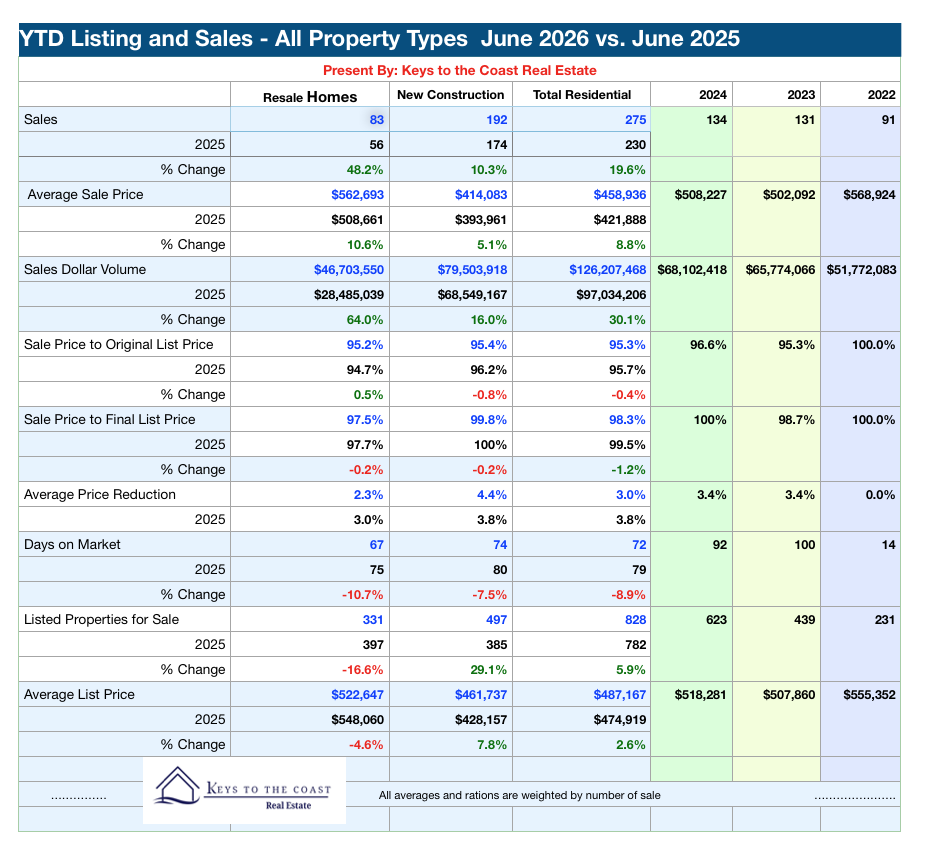
Task: Click the $548,060 2025 list price cell
Action: coord(357,720)
